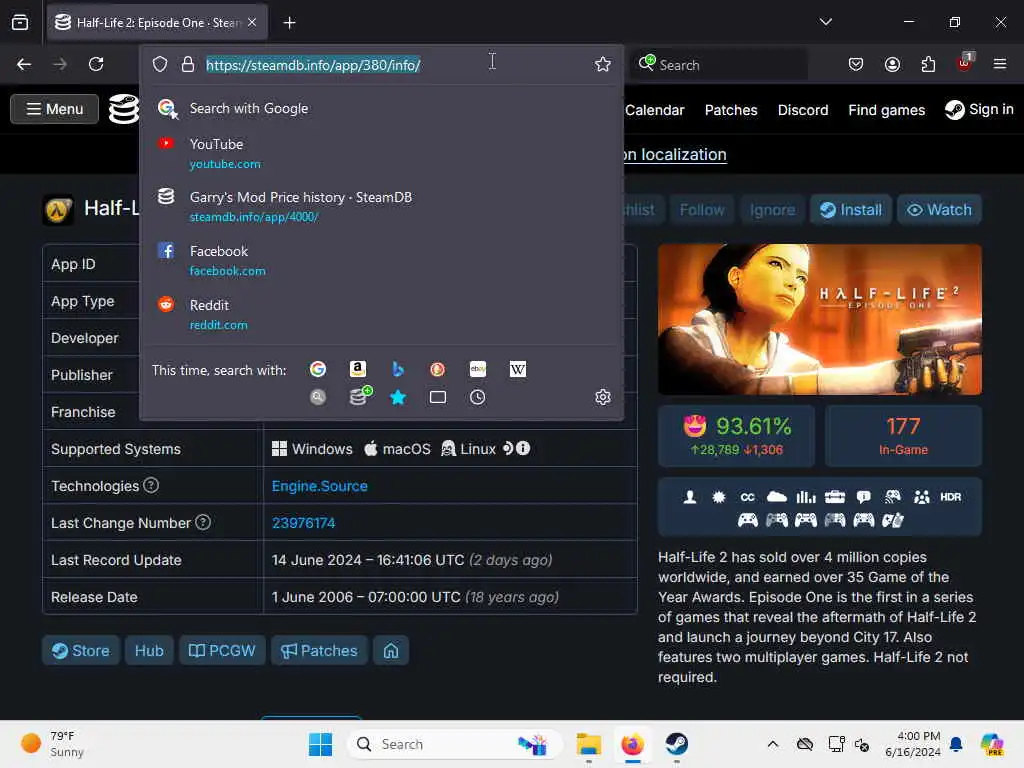Open File Explorer from taskbar
The width and height of the screenshot is (1024, 768).
click(588, 744)
